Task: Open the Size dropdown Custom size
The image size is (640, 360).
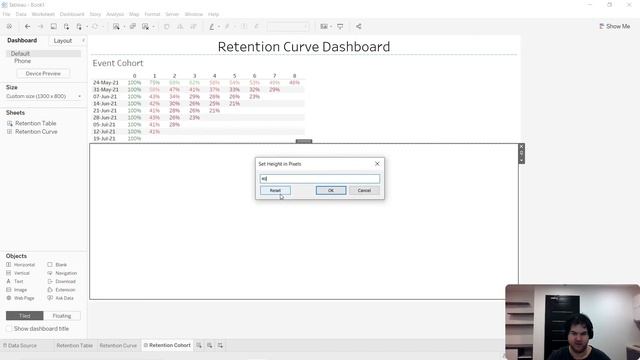Action: pyautogui.click(x=43, y=96)
